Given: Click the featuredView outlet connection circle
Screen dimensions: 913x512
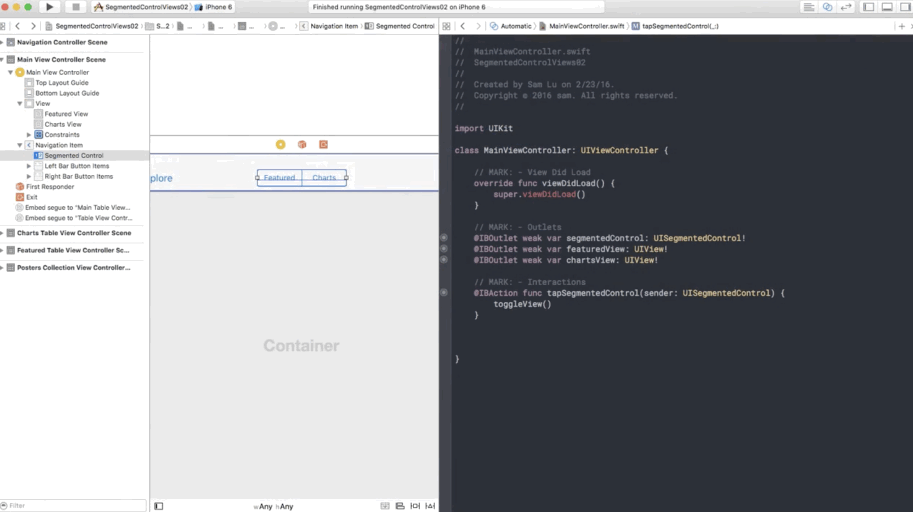Looking at the screenshot, I should 444,249.
